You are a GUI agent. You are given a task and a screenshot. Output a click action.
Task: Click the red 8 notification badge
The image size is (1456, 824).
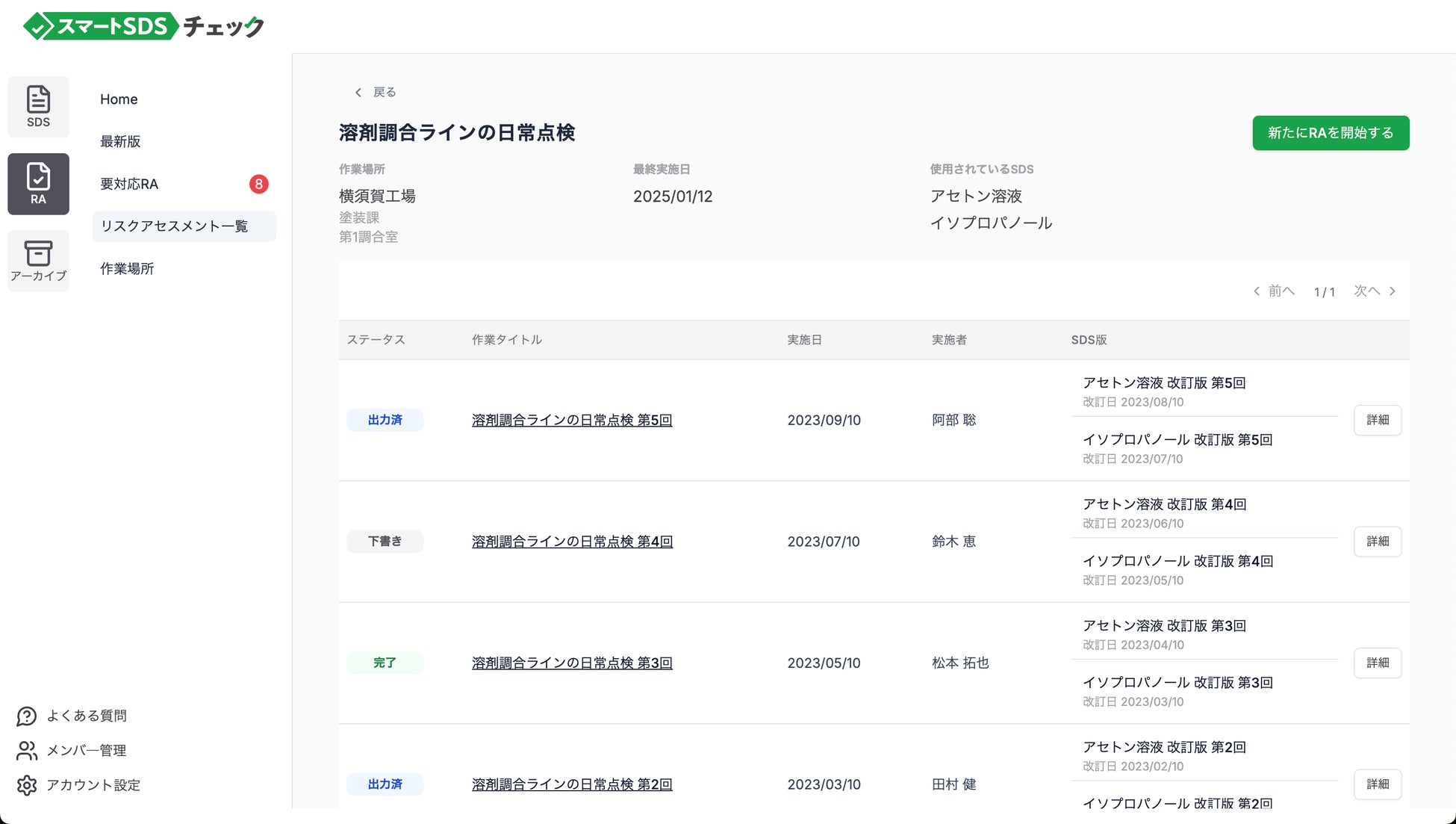[x=258, y=184]
